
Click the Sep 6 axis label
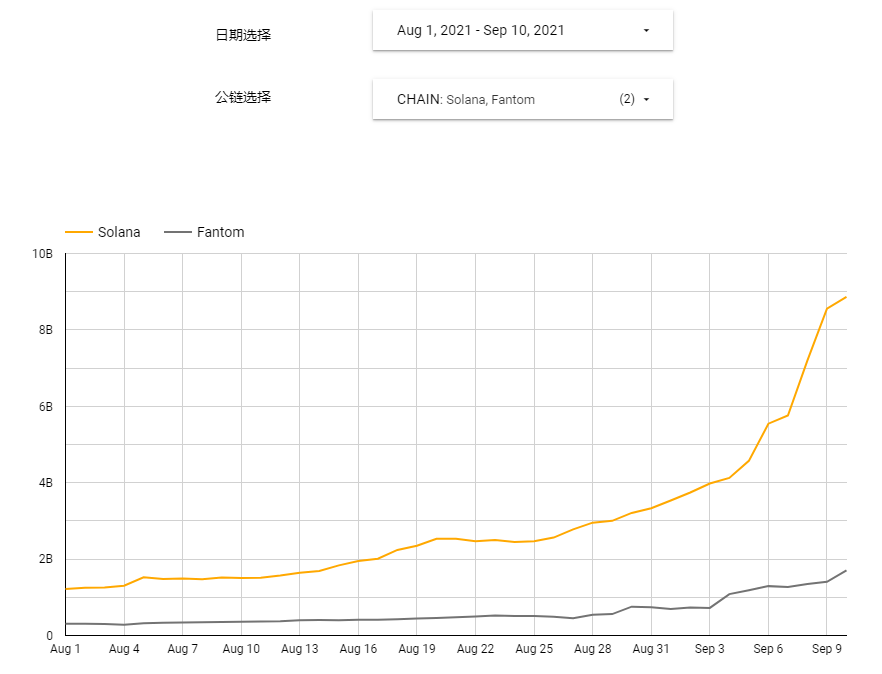tap(768, 648)
